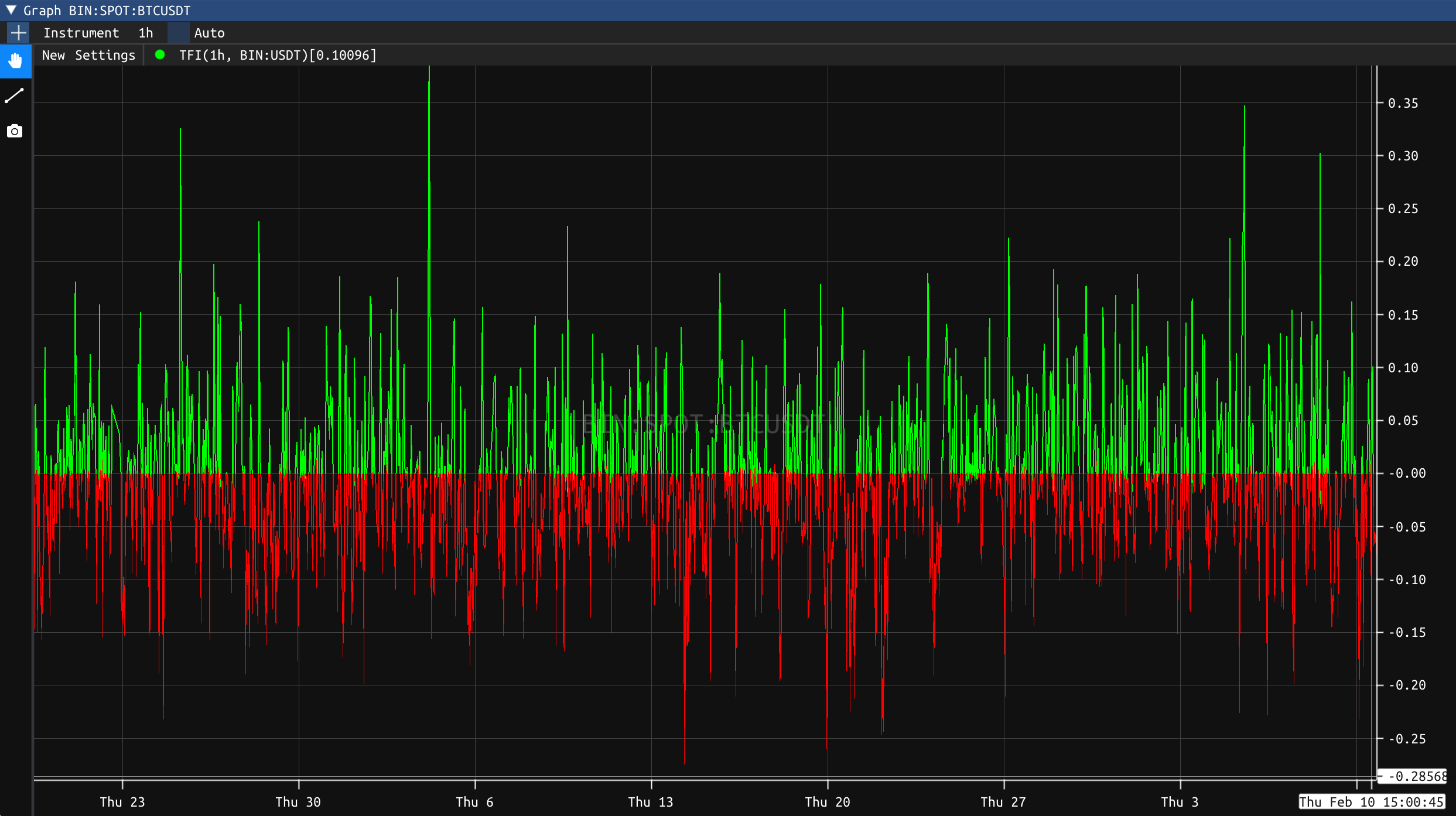Click the Thu 6 date axis label
Screen dimensions: 1456x816
[474, 802]
